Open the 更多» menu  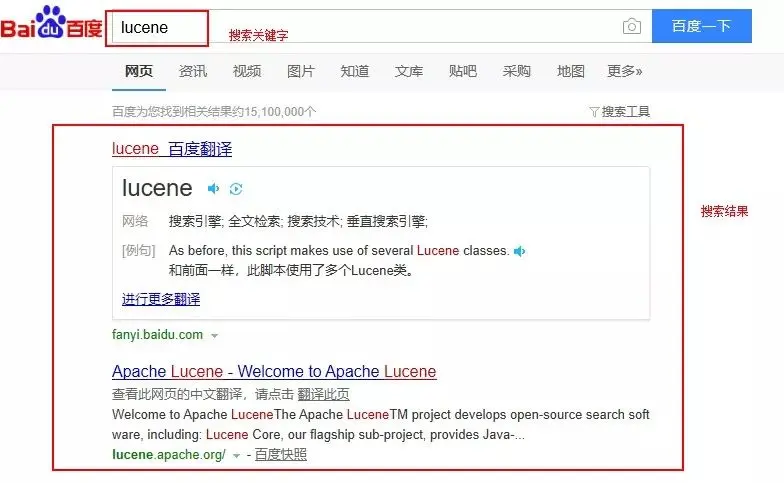point(624,71)
